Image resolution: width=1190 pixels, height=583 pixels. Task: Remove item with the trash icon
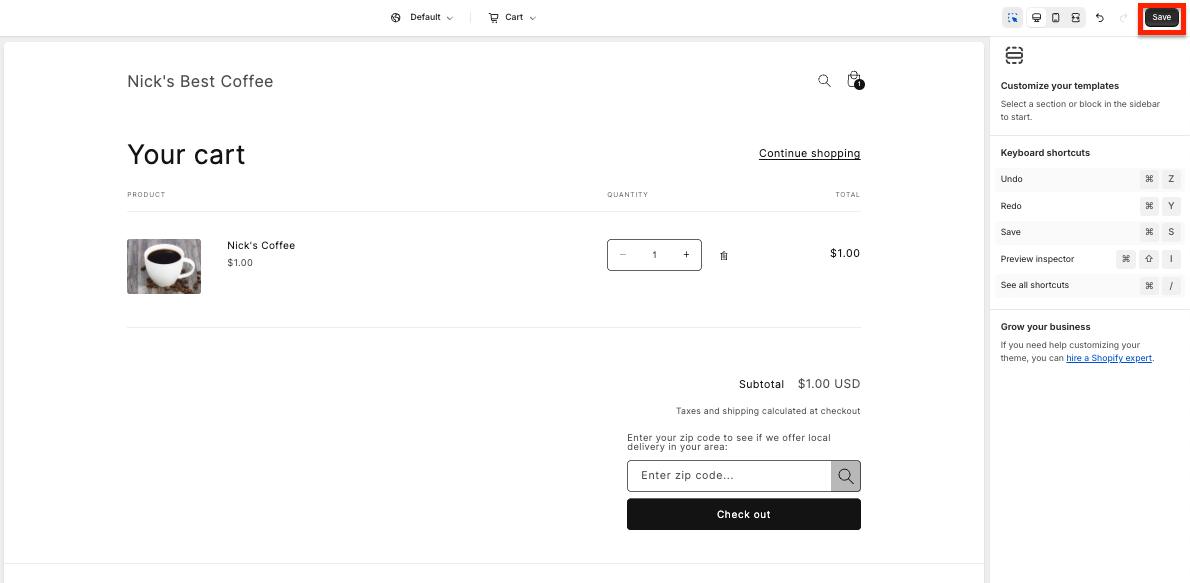coord(723,256)
